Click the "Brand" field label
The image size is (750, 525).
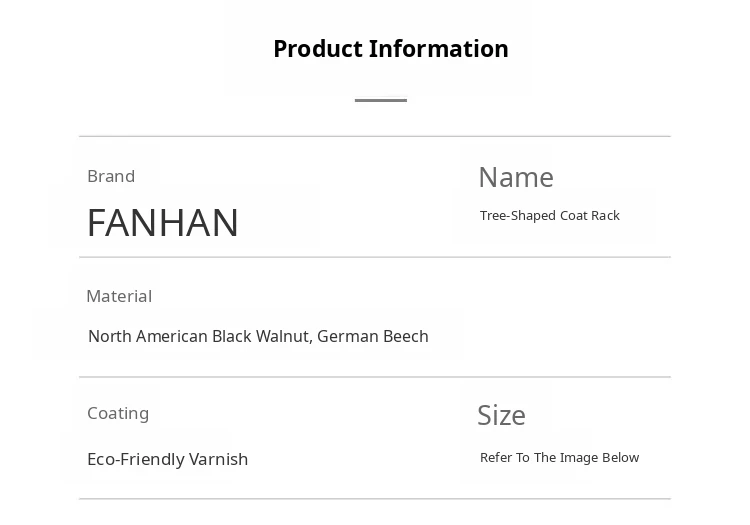pyautogui.click(x=111, y=176)
